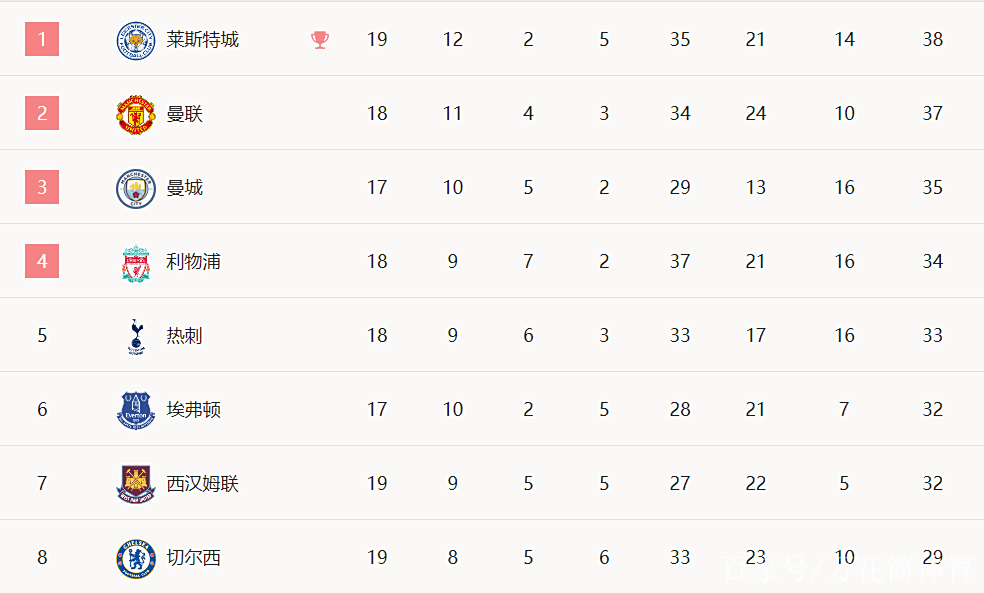This screenshot has width=984, height=593.
Task: Click the red rank 1 badge
Action: 42,40
